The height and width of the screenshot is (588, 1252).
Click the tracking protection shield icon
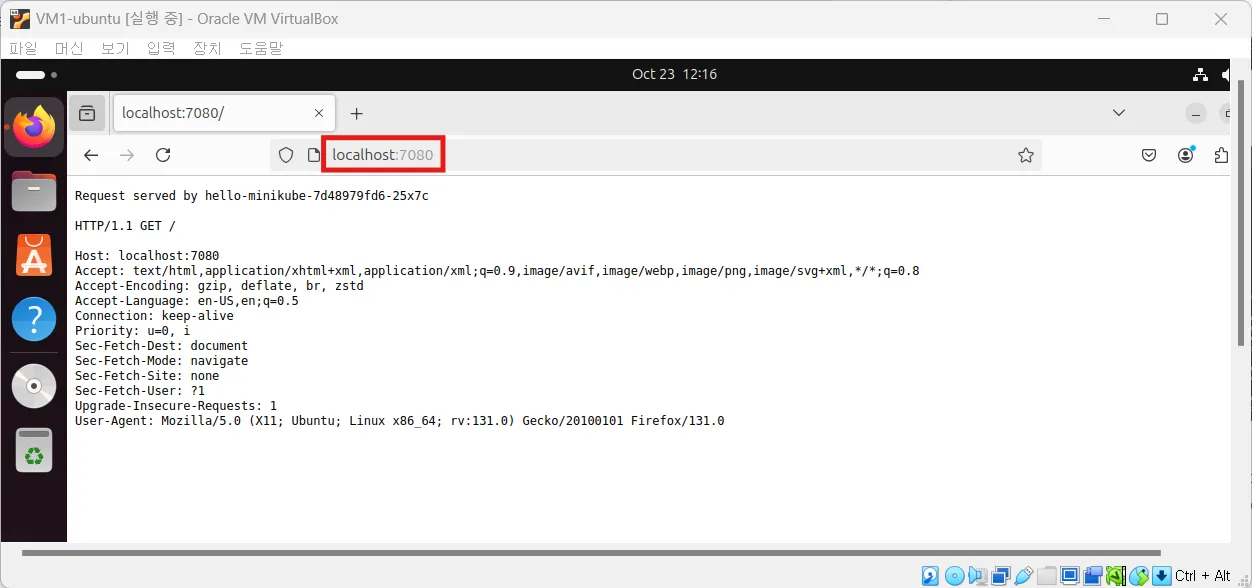pyautogui.click(x=286, y=155)
